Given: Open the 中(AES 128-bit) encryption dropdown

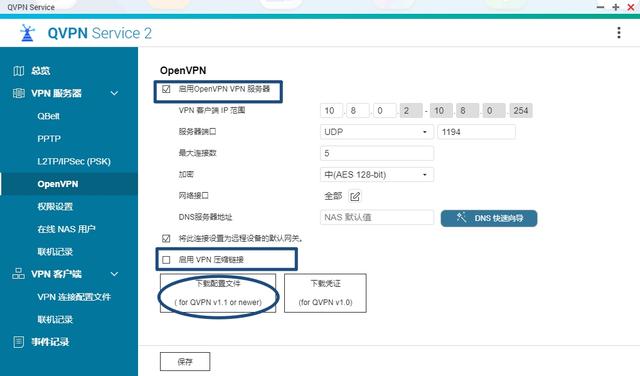Looking at the screenshot, I should click(x=376, y=175).
